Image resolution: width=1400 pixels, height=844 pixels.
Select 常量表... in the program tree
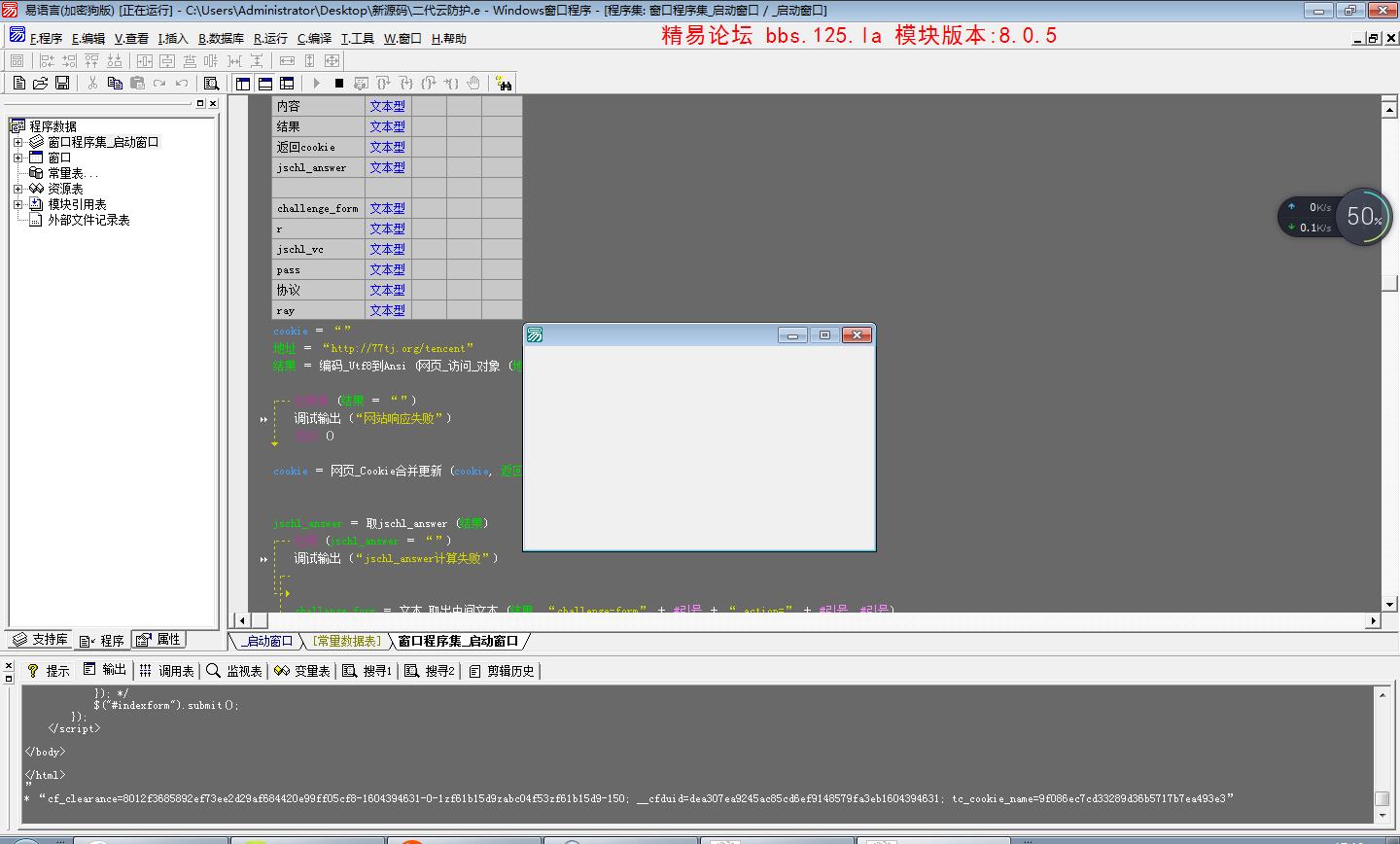coord(73,173)
